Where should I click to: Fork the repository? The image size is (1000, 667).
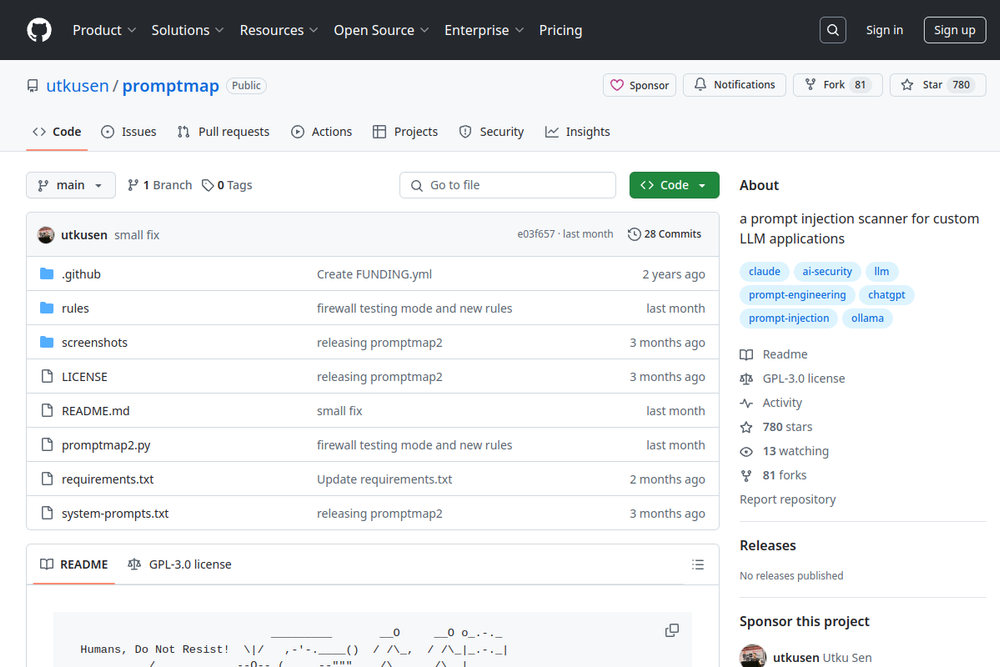point(837,85)
